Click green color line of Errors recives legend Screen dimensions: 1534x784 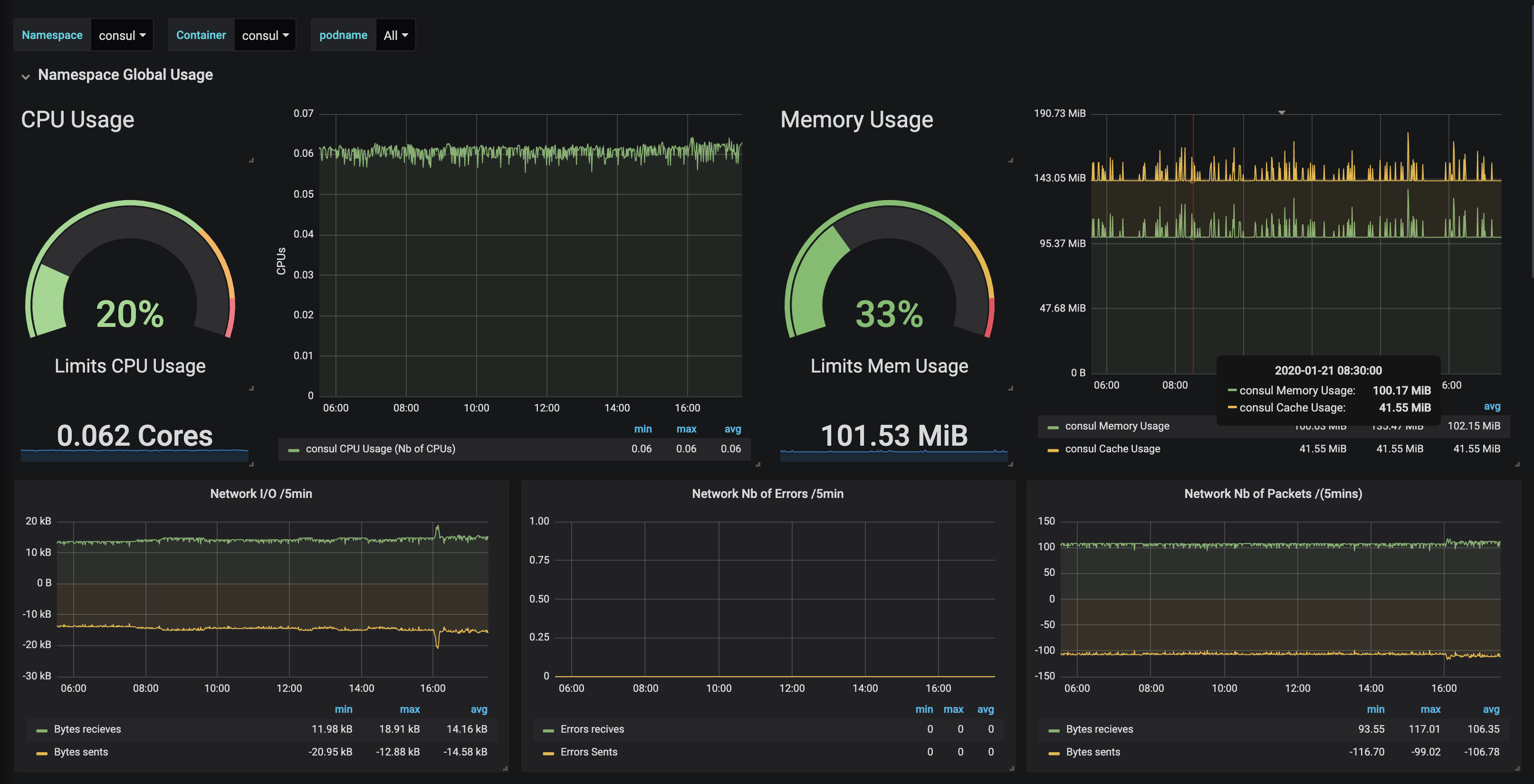(x=548, y=730)
